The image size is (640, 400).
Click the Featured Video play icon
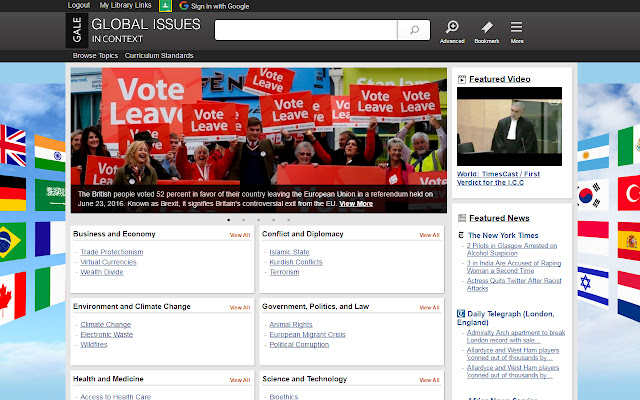click(462, 79)
